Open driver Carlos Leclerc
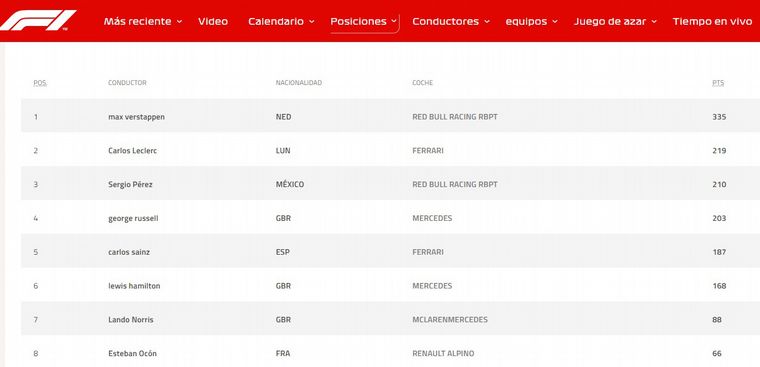760x367 pixels. [x=132, y=151]
